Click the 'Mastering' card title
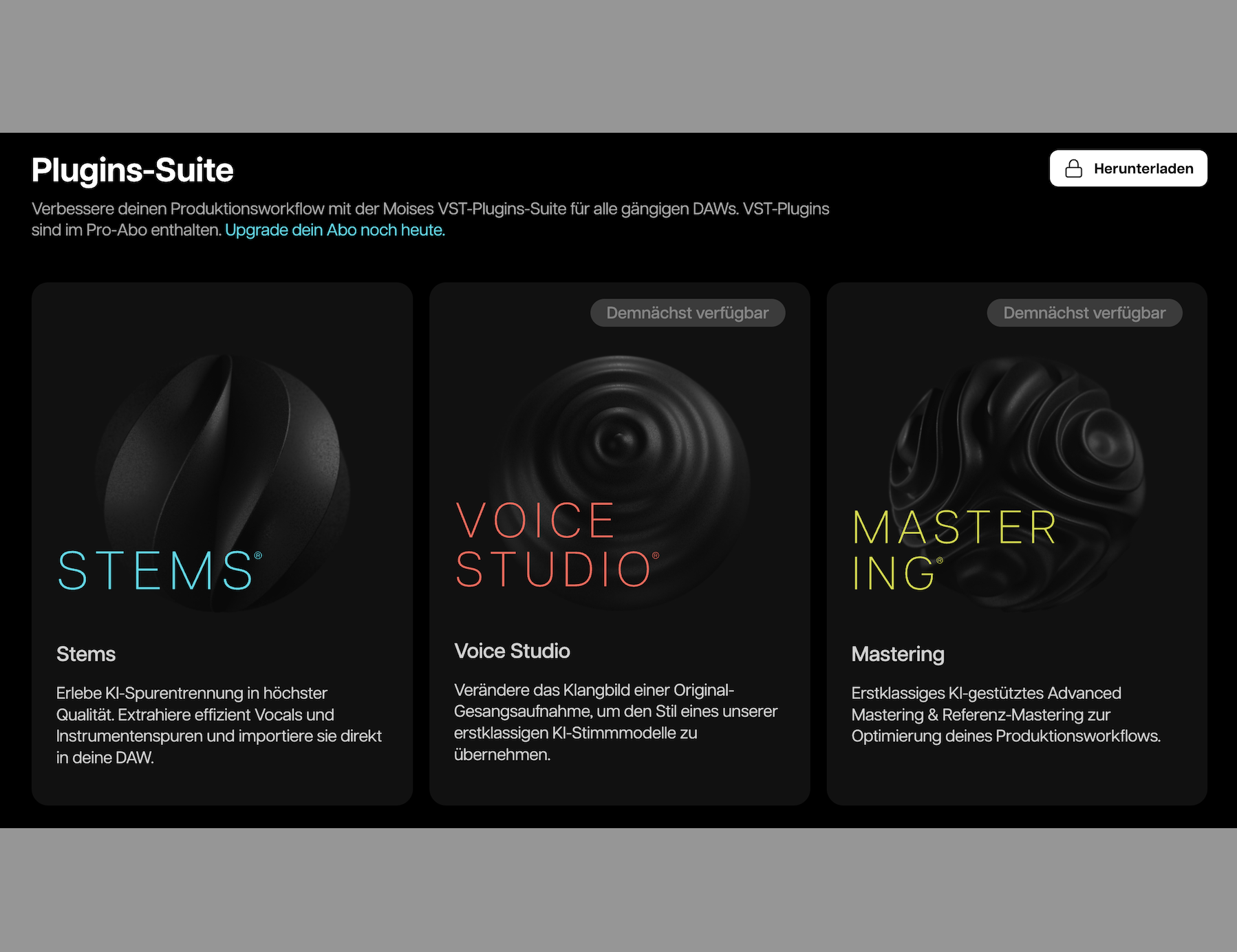This screenshot has width=1237, height=952. point(898,653)
